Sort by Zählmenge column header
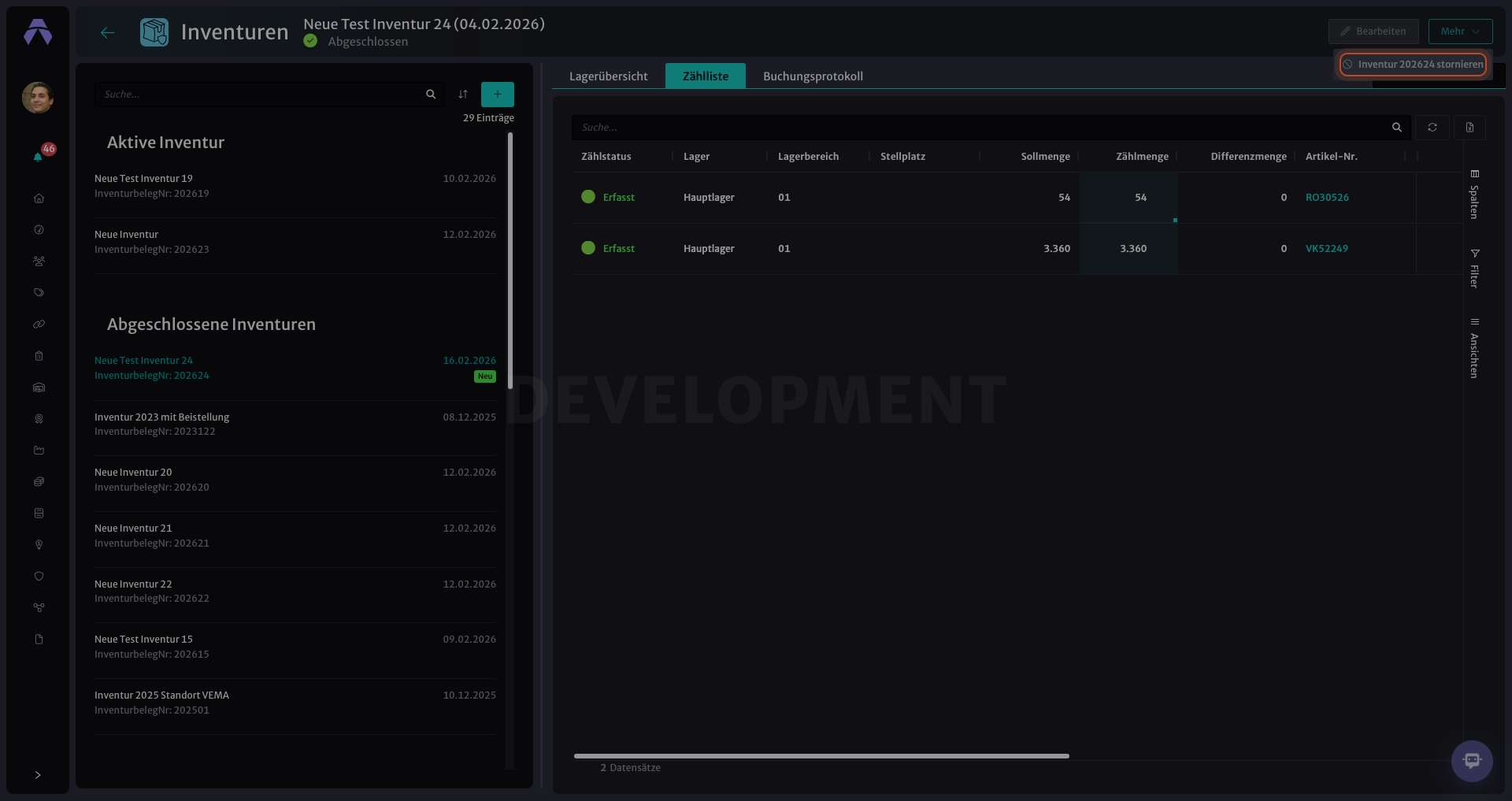This screenshot has height=801, width=1512. 1142,157
